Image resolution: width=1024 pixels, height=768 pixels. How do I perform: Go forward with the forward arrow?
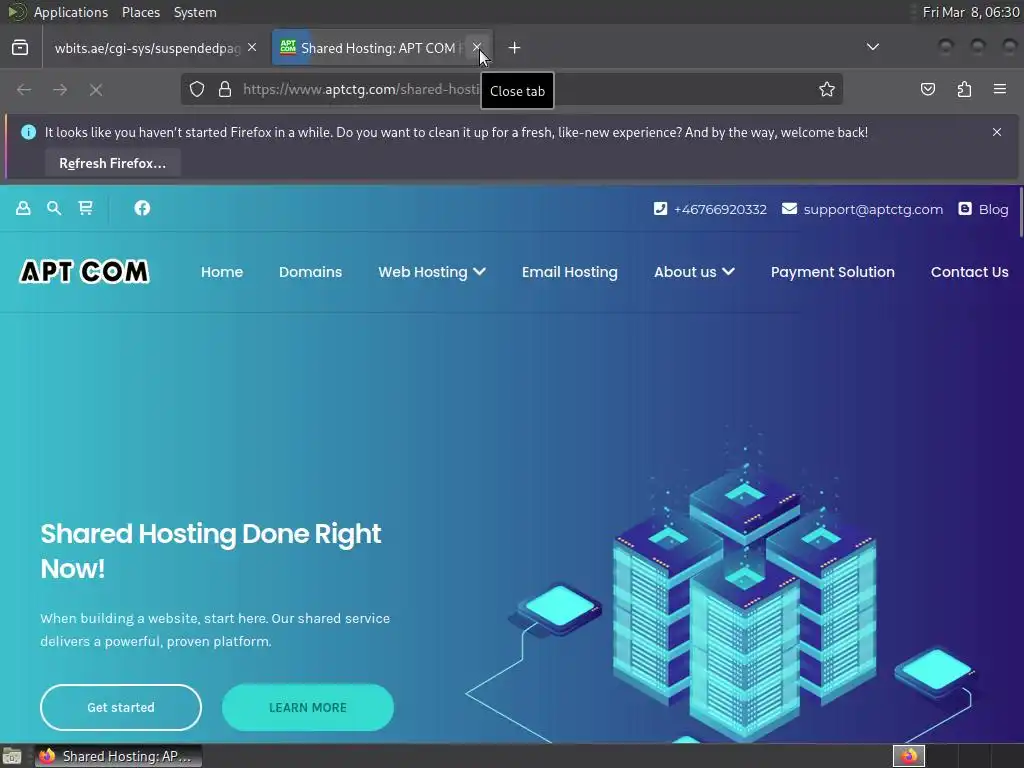(x=60, y=89)
